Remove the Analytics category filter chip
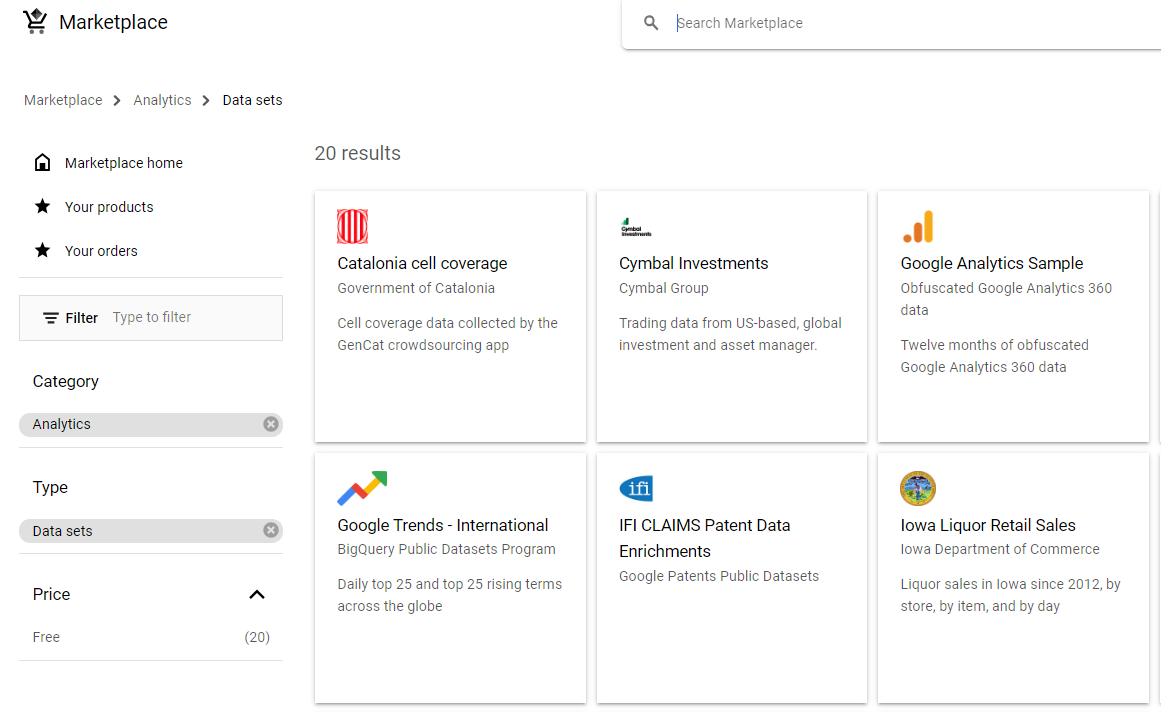This screenshot has height=712, width=1161. coord(270,423)
